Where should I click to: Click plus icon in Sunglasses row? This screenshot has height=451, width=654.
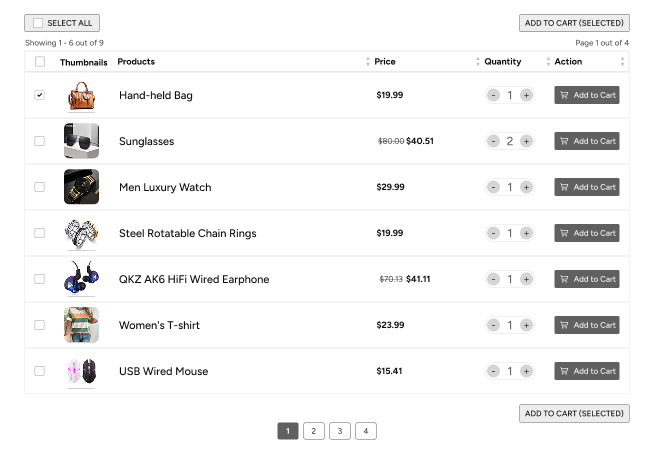(526, 141)
